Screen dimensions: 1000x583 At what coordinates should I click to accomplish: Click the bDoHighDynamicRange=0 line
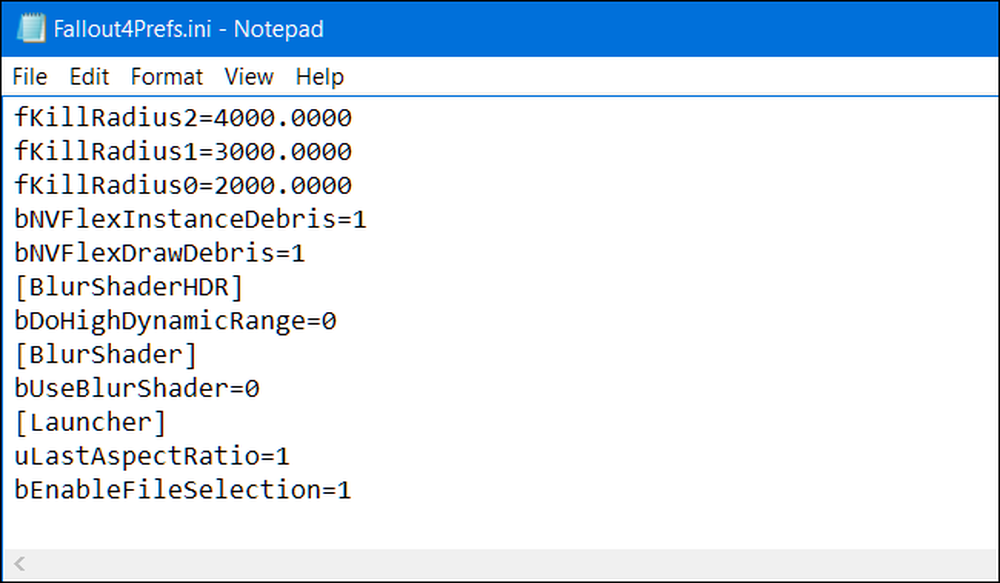click(x=175, y=320)
